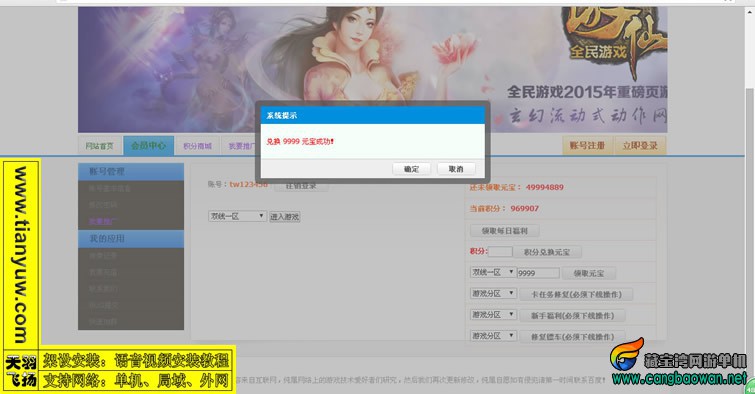Click the 进入游戏 button
Viewport: 755px width, 394px height.
(x=285, y=217)
